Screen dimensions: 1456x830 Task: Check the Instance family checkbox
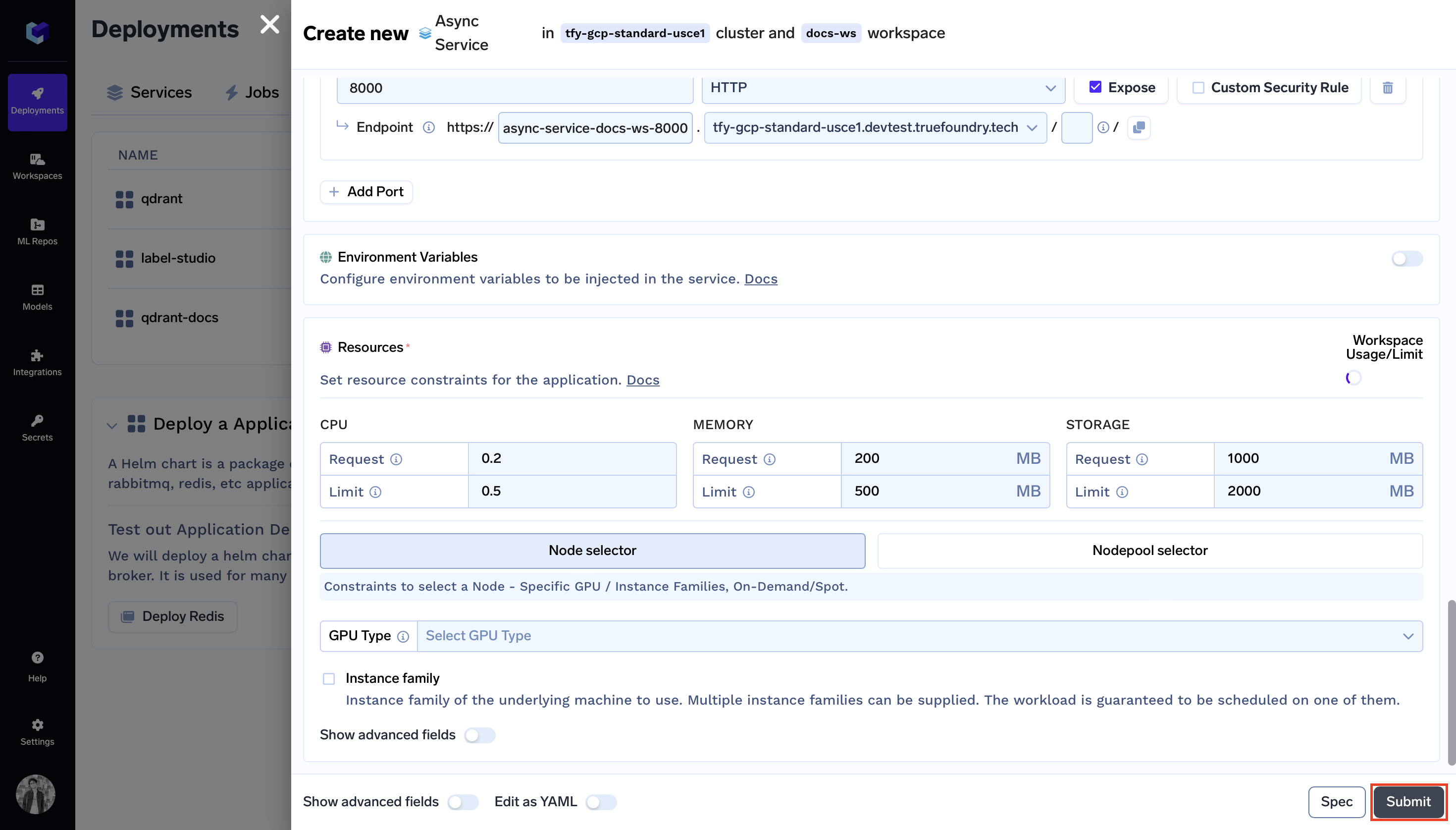click(x=329, y=679)
